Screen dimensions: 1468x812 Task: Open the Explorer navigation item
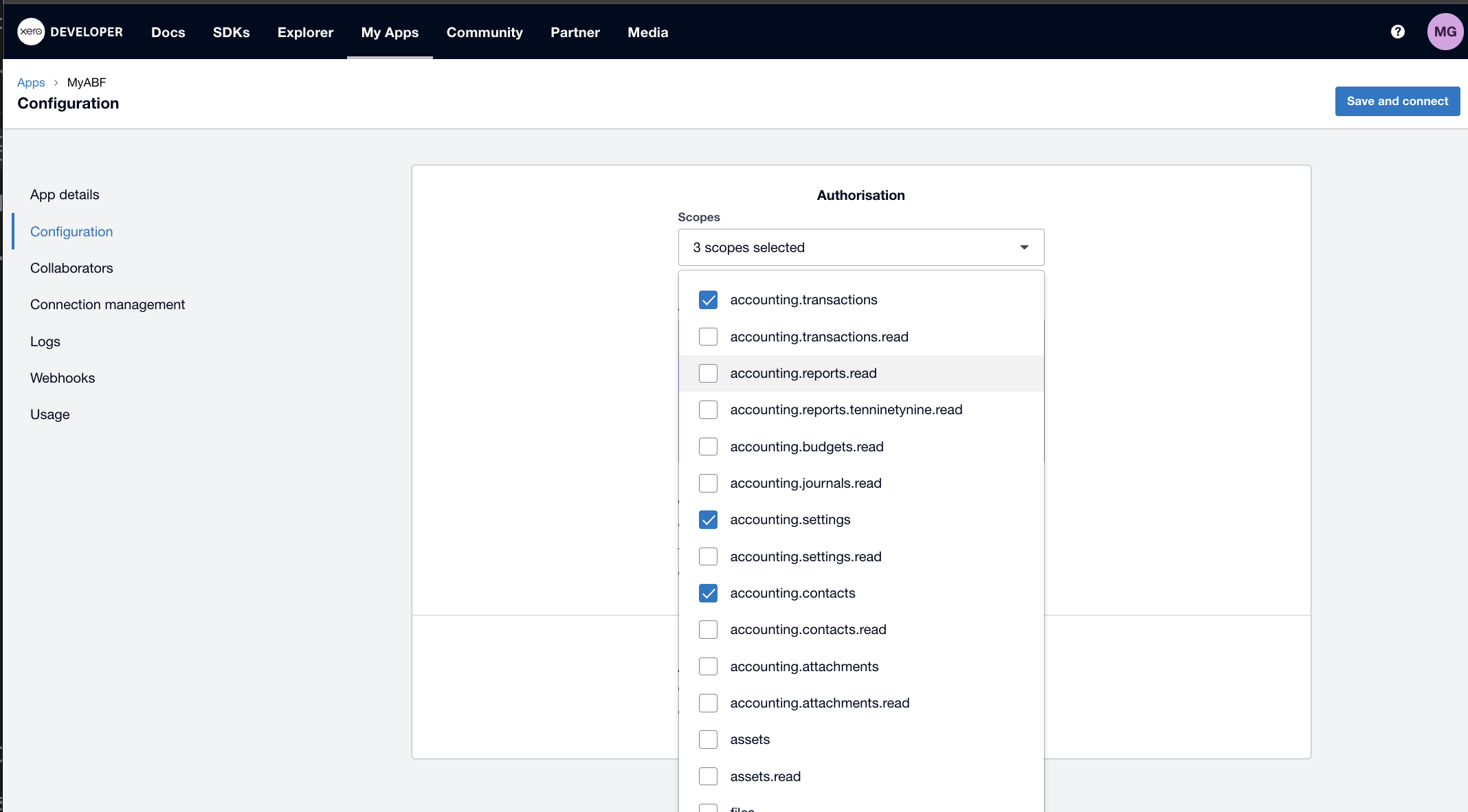click(x=305, y=32)
